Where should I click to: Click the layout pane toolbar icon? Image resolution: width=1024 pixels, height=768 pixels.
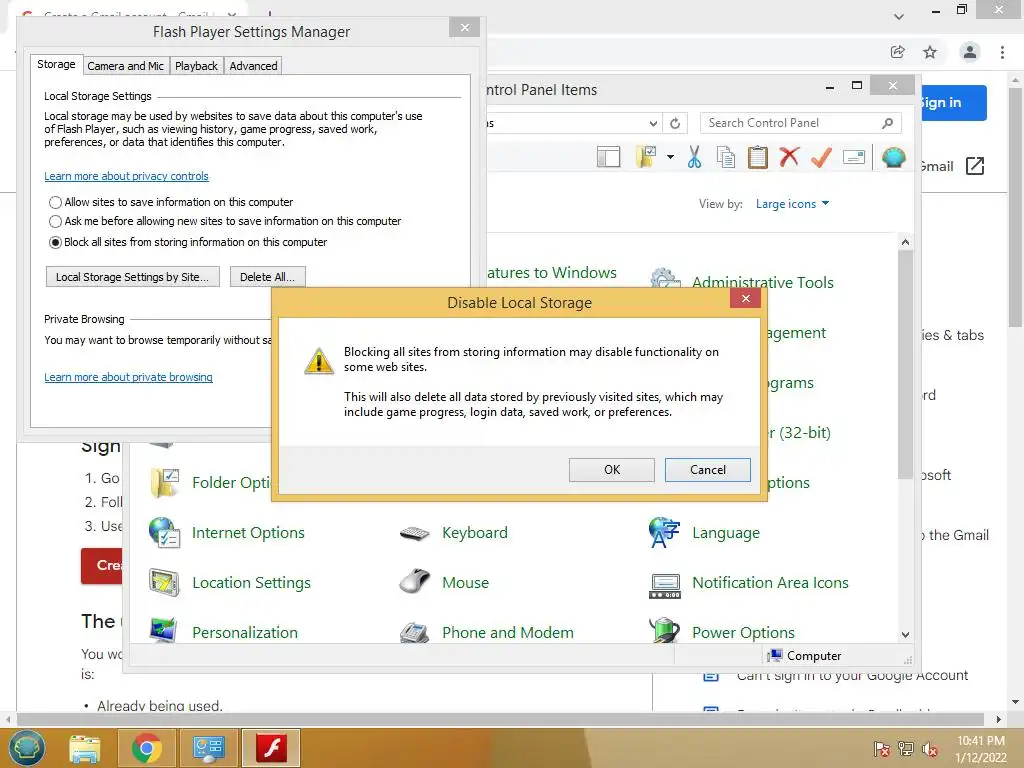(x=608, y=157)
